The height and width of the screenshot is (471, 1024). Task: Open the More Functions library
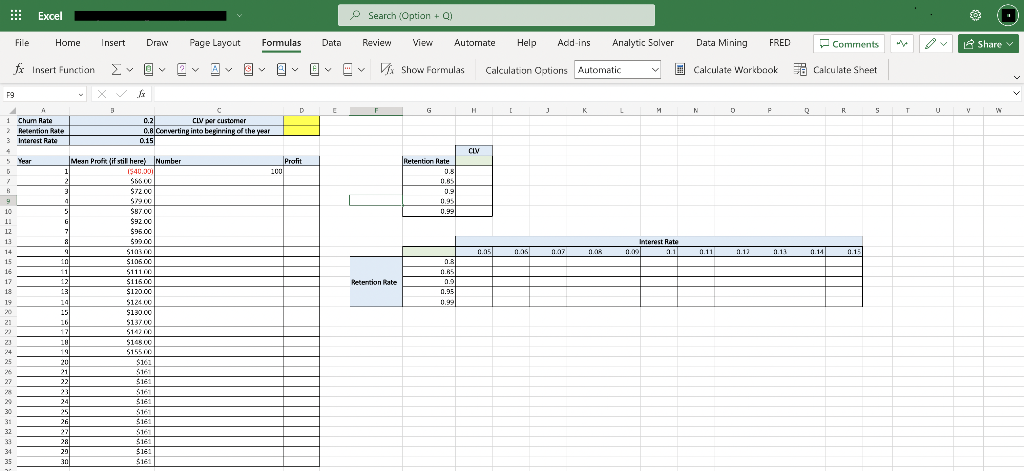click(x=347, y=70)
